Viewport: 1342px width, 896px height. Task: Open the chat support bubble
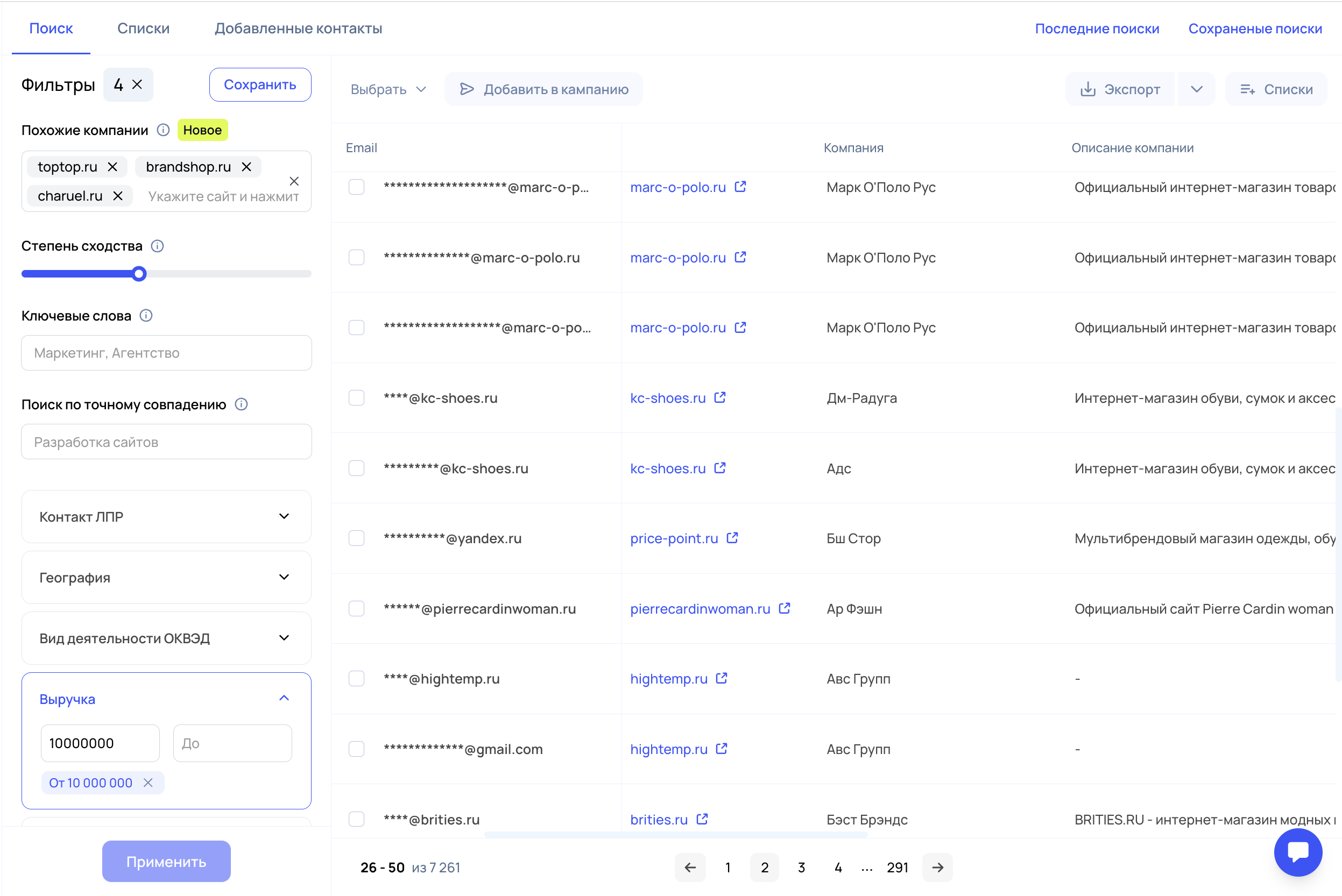tap(1297, 851)
